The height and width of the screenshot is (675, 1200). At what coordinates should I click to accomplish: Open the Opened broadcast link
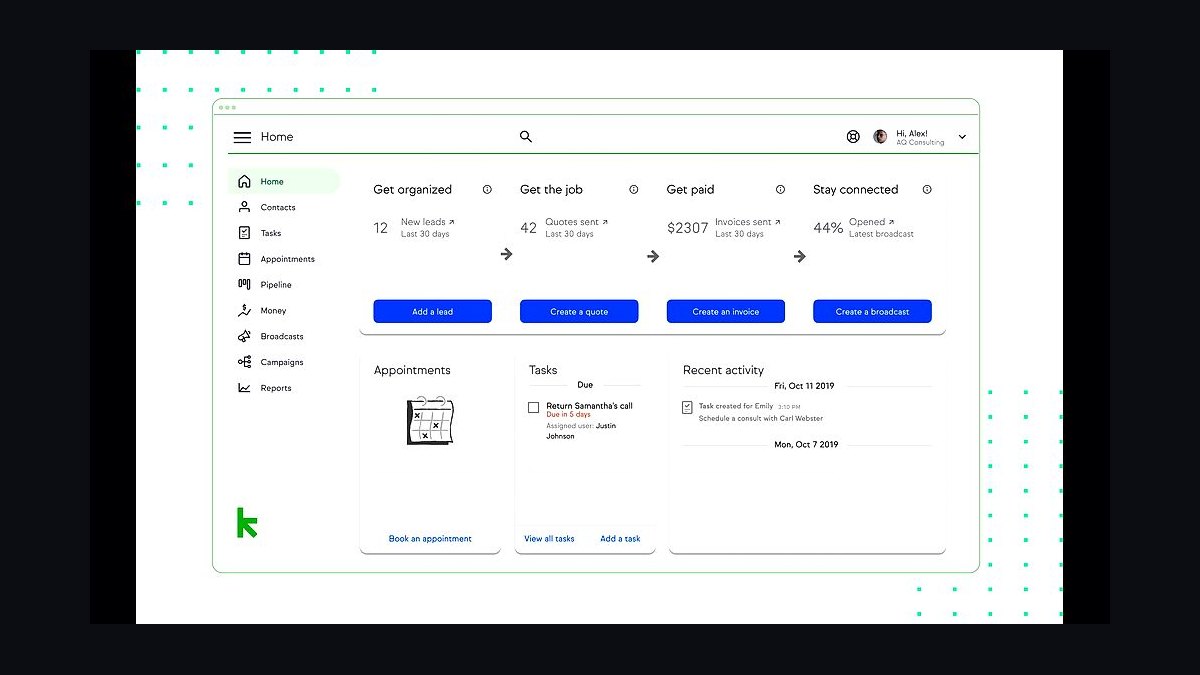pos(872,222)
